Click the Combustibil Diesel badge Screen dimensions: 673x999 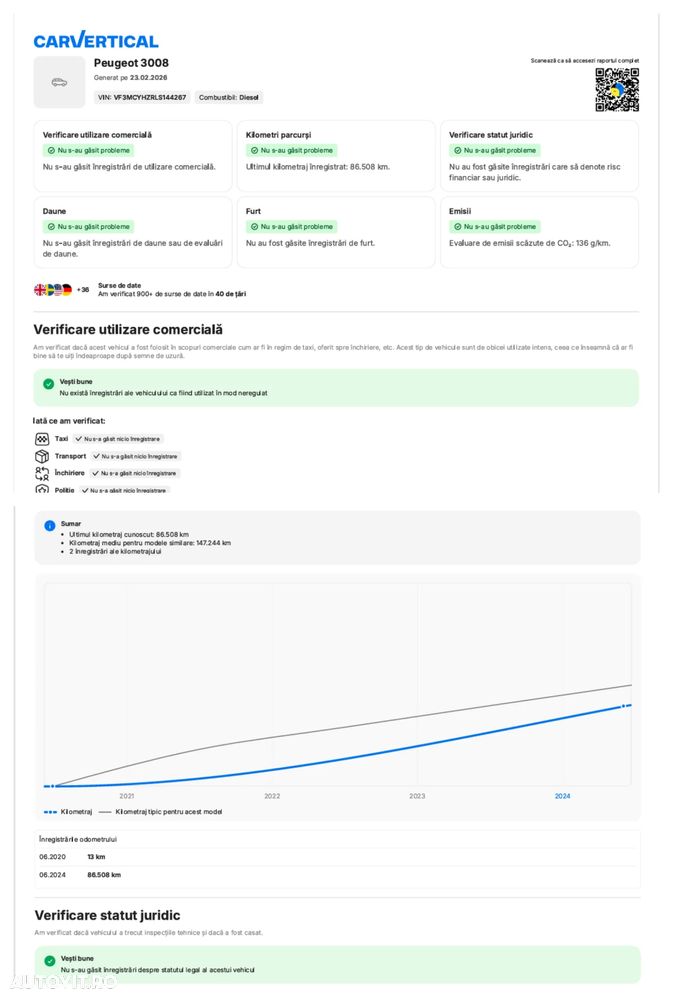pos(229,98)
